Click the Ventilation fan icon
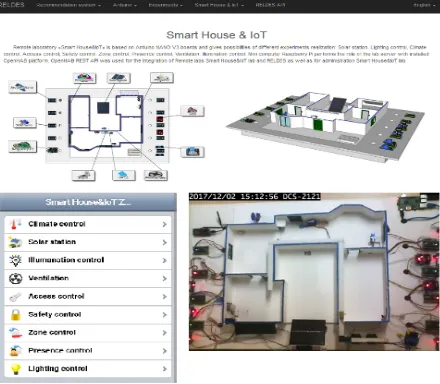Image resolution: width=440 pixels, height=384 pixels. (x=15, y=278)
